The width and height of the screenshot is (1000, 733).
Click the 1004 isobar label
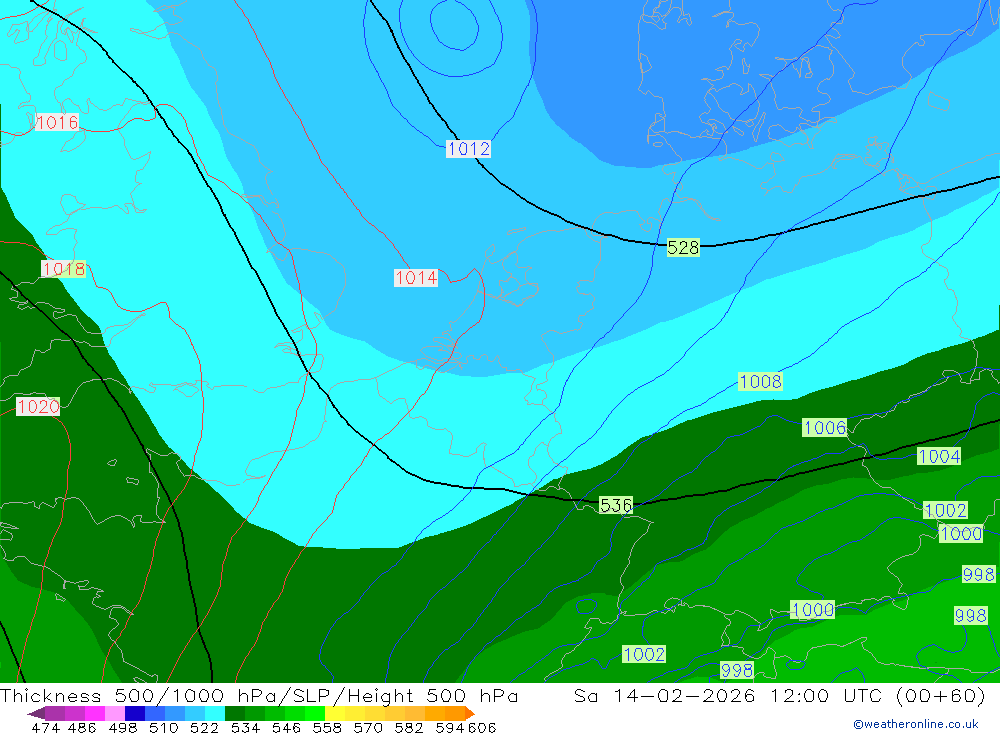click(x=939, y=456)
